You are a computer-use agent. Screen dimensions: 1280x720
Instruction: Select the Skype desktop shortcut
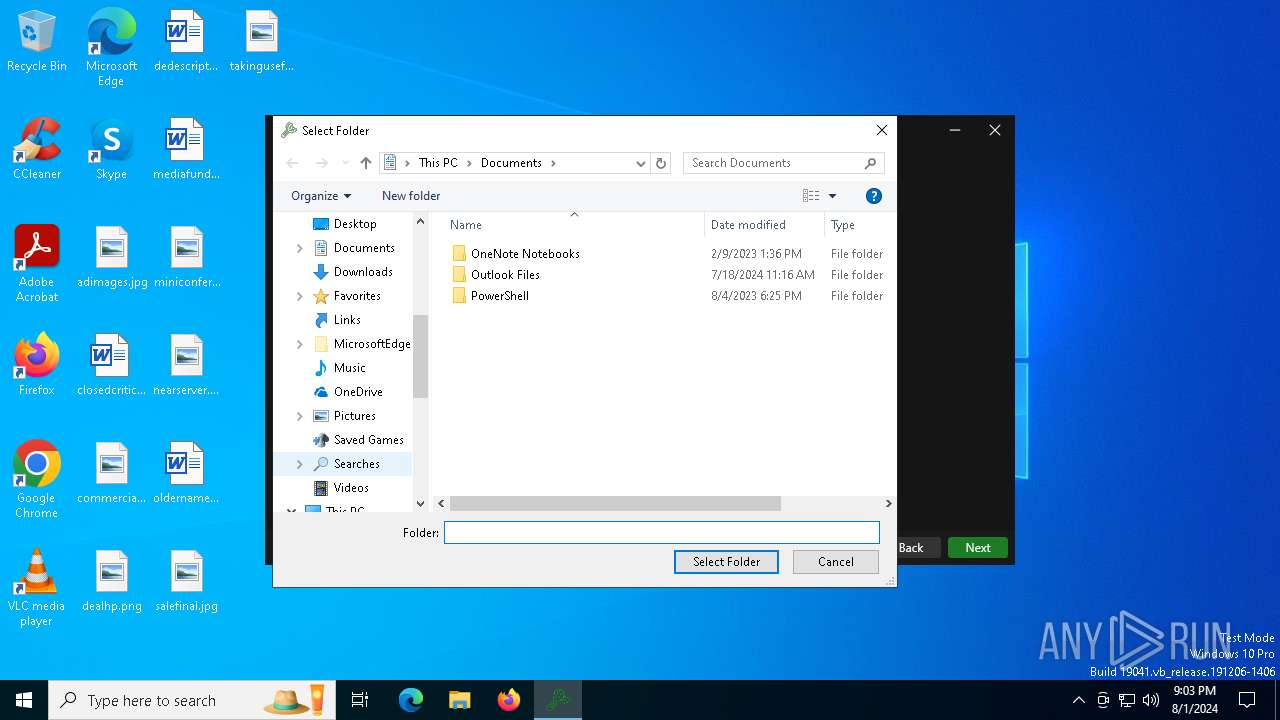click(111, 150)
